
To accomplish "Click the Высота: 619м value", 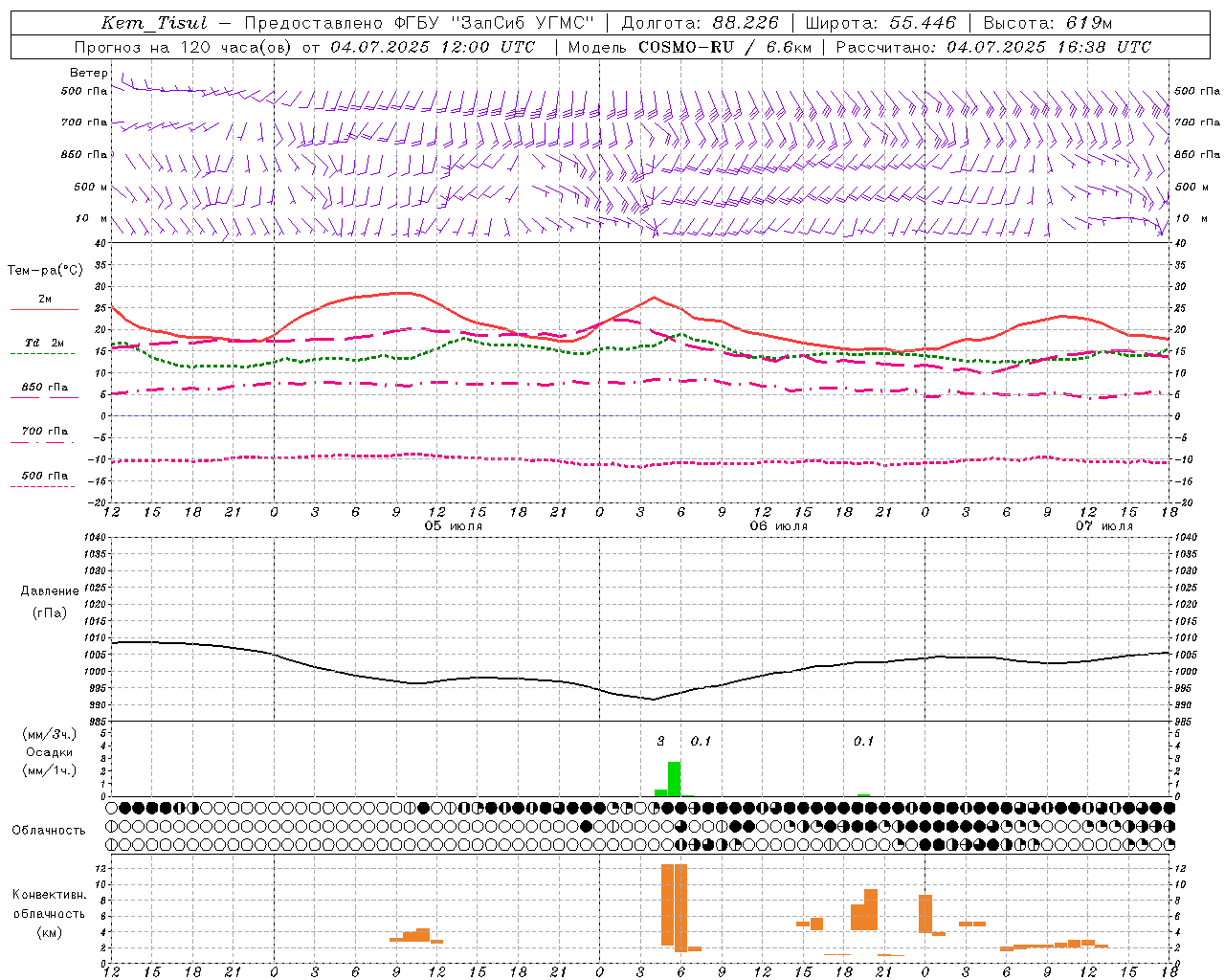I will pyautogui.click(x=1048, y=23).
